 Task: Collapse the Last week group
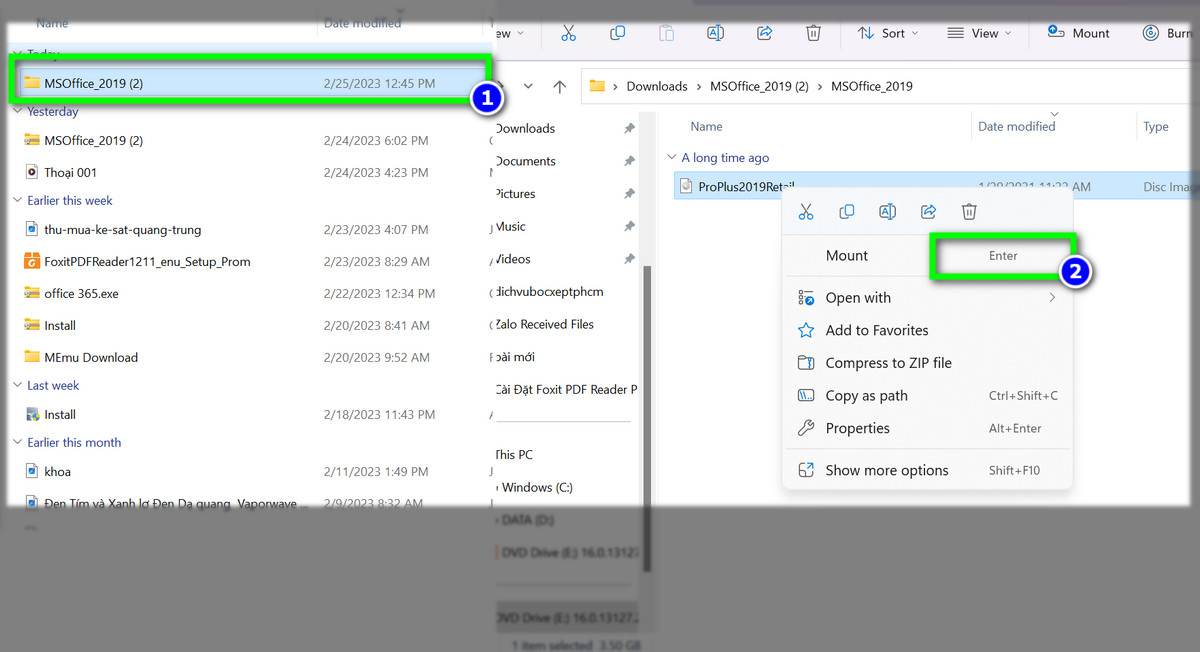[17, 386]
